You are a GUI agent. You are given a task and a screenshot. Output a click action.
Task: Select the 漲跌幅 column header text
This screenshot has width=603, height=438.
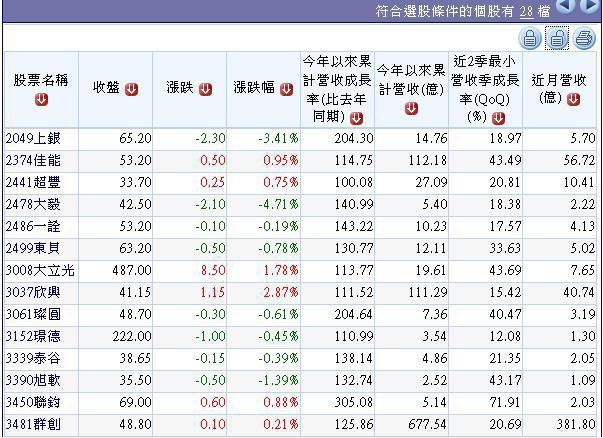point(254,88)
